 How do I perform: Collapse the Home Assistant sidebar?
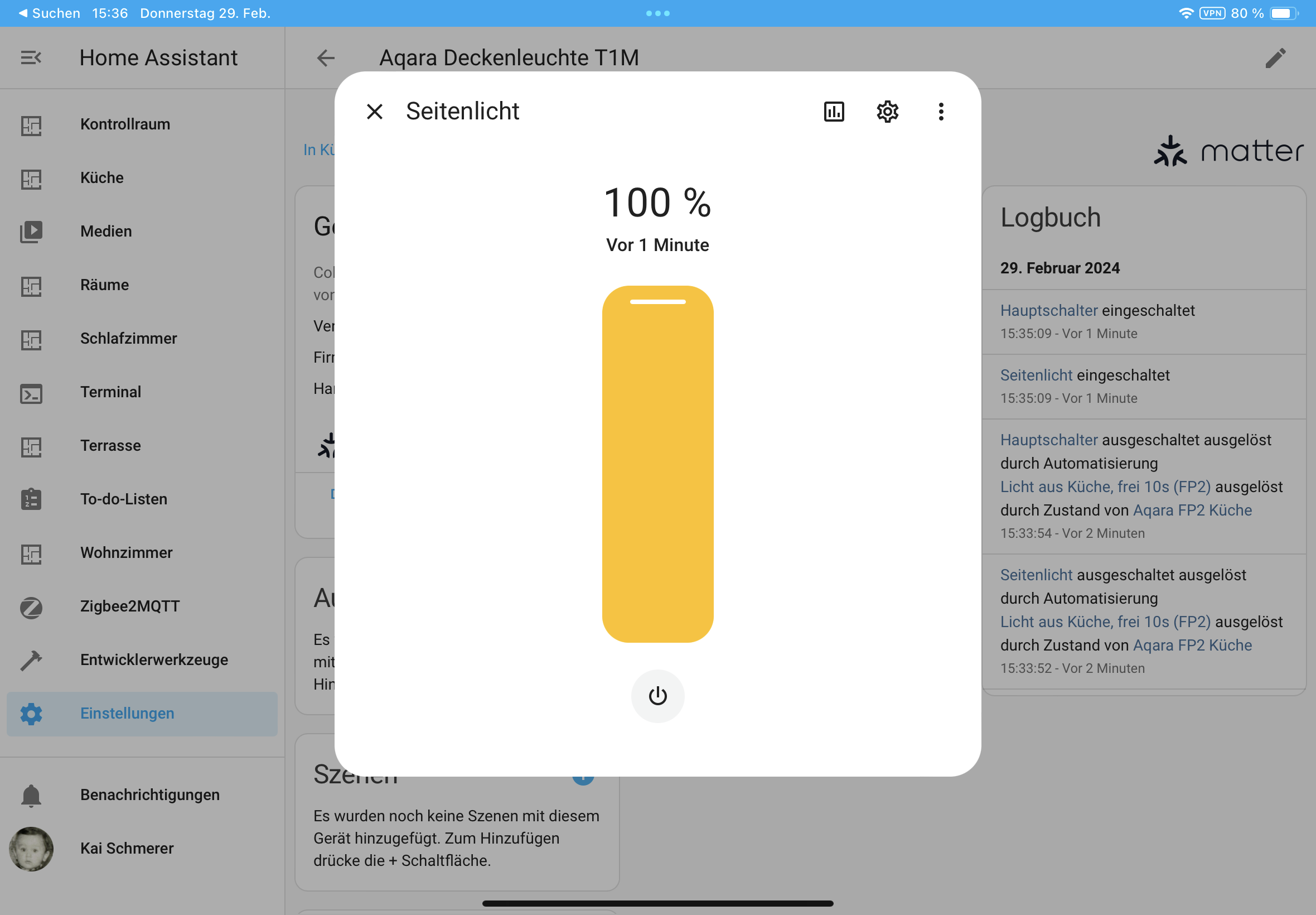pos(31,57)
